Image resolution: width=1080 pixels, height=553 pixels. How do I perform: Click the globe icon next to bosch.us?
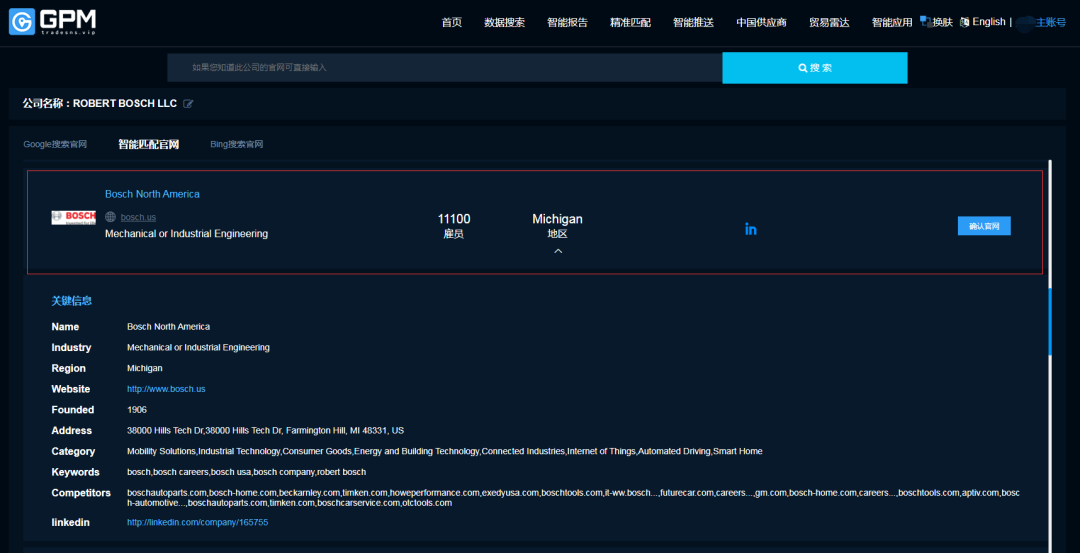[x=110, y=217]
